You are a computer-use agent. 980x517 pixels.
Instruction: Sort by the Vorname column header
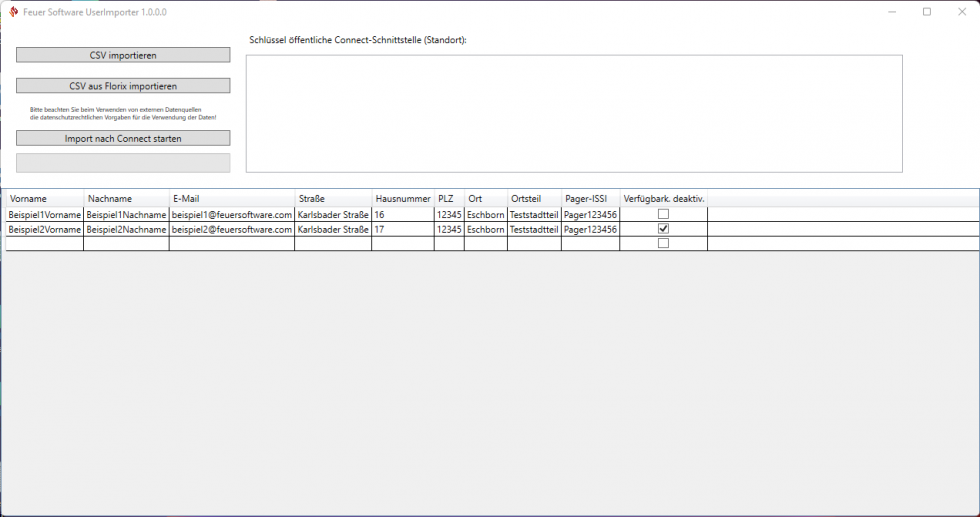(x=44, y=199)
